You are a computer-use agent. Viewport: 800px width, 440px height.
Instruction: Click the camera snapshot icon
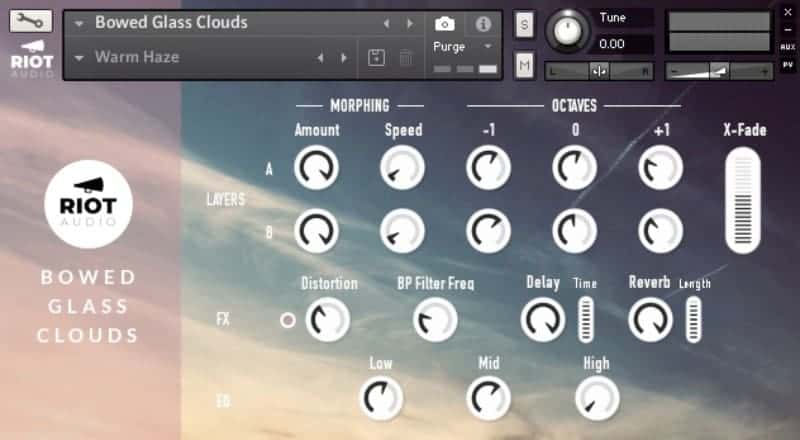click(x=445, y=23)
